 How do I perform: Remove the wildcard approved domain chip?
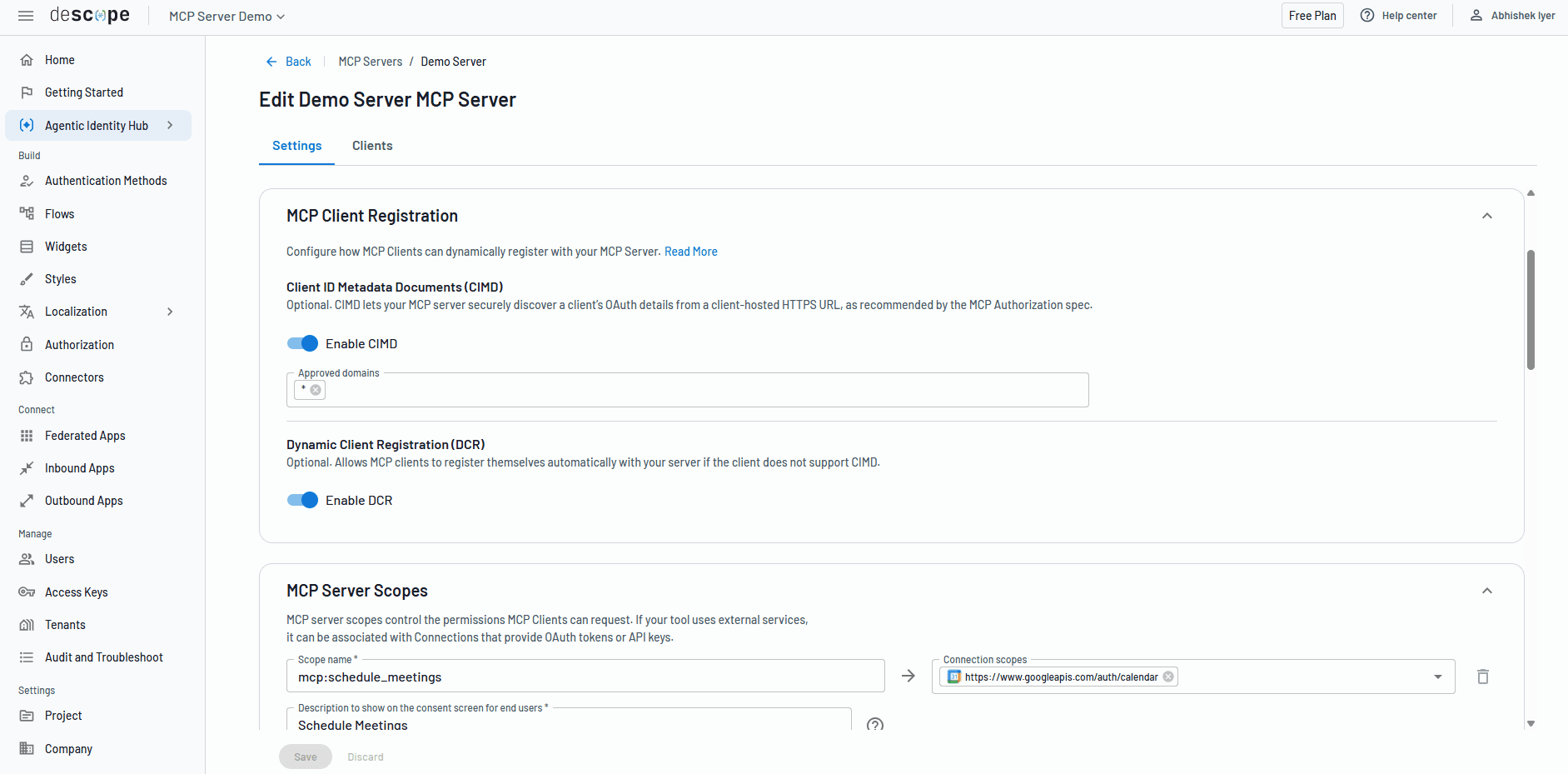coord(315,389)
